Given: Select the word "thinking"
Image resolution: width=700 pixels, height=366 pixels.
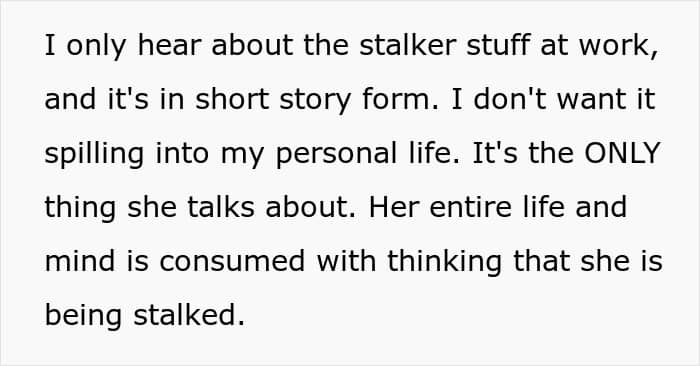Looking at the screenshot, I should pos(444,263).
